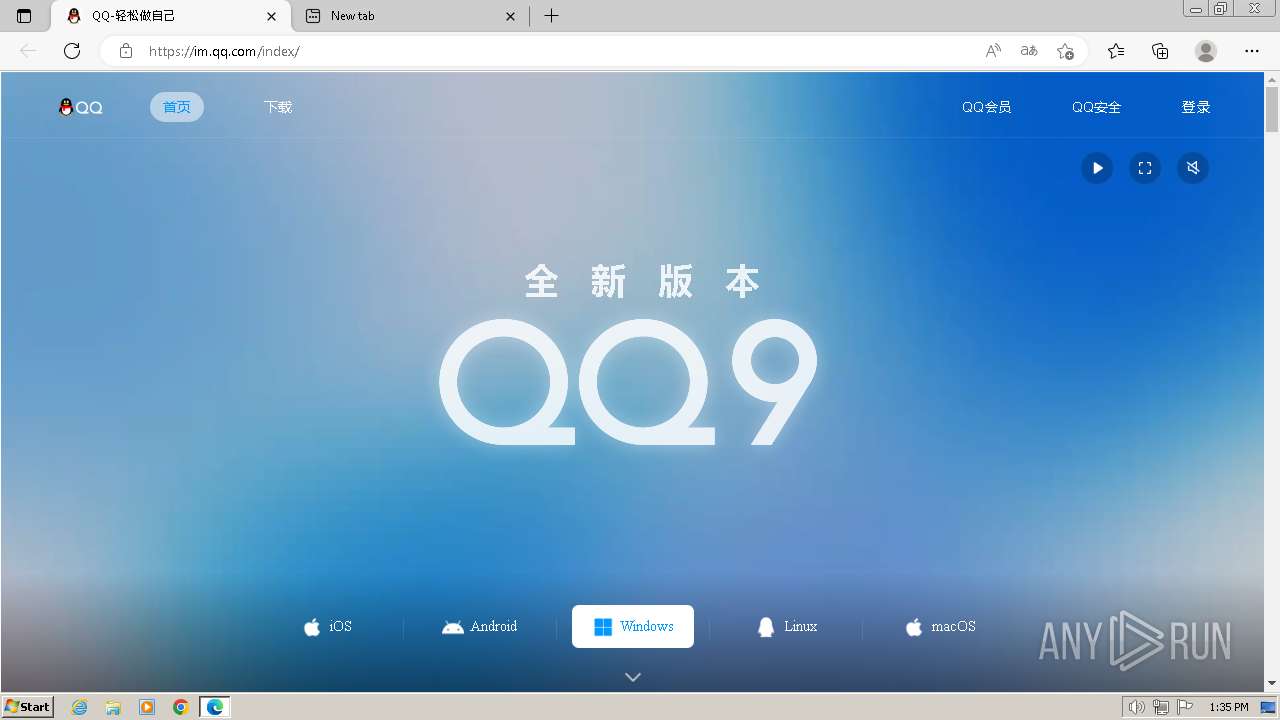Open the 首页 navigation item

pyautogui.click(x=177, y=107)
